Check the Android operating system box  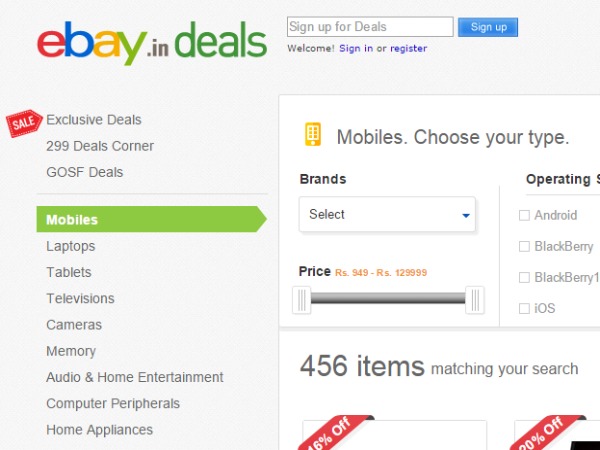click(x=524, y=215)
